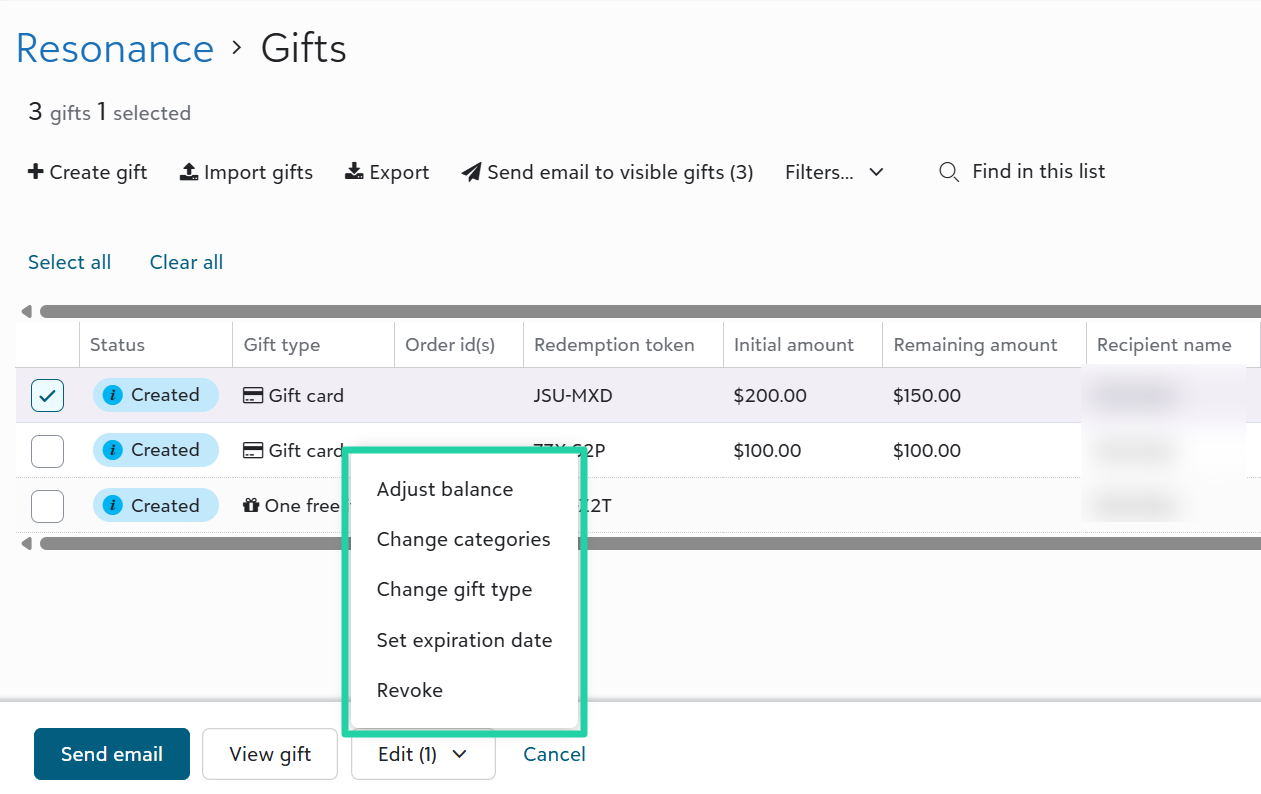Image resolution: width=1261 pixels, height=794 pixels.
Task: Click the info icon in first Created badge
Action: click(113, 395)
